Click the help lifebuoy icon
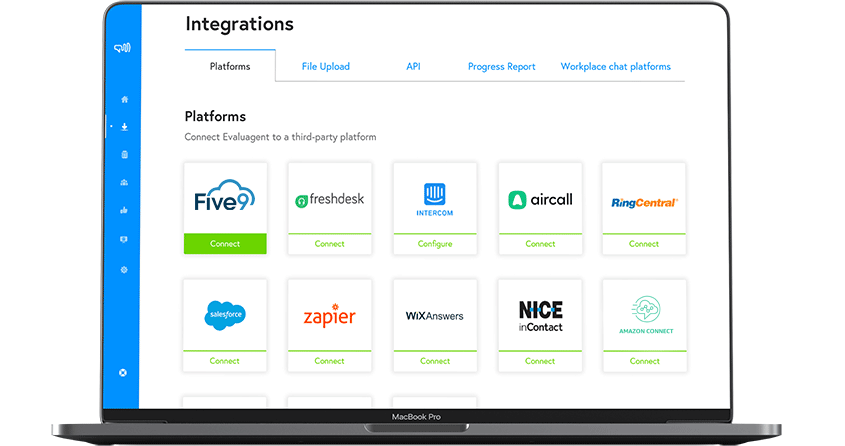Screen dimensions: 845x446 123,373
